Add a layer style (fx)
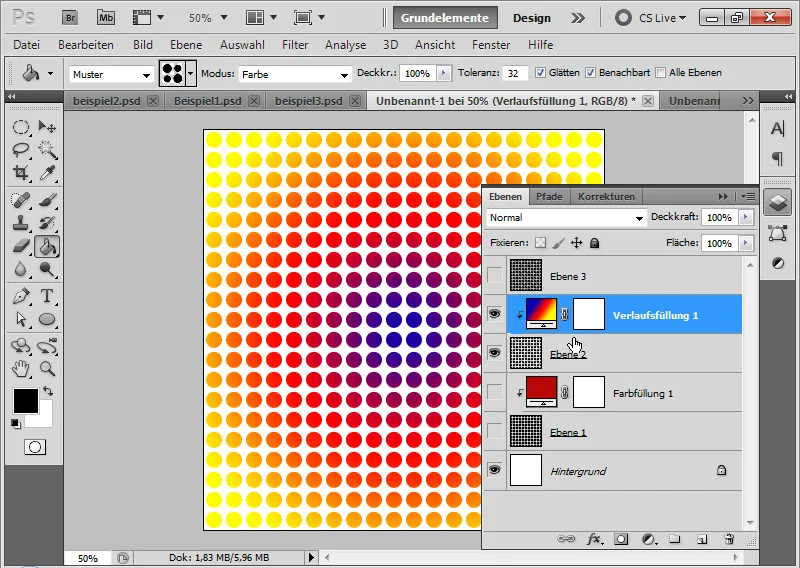The width and height of the screenshot is (800, 568). pos(594,539)
